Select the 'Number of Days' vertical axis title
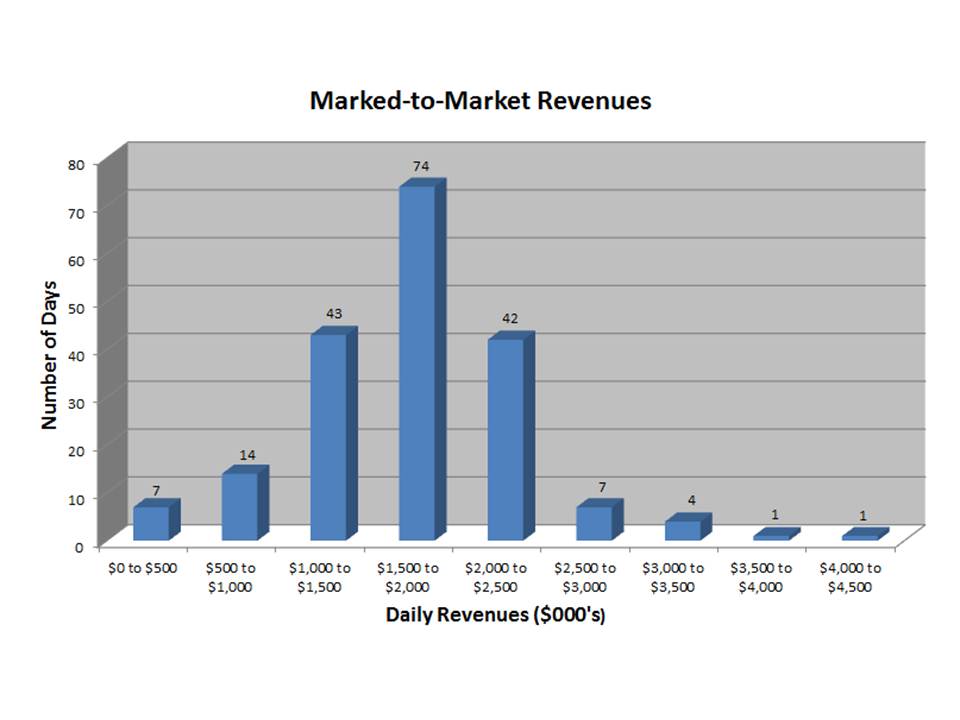 [49, 355]
